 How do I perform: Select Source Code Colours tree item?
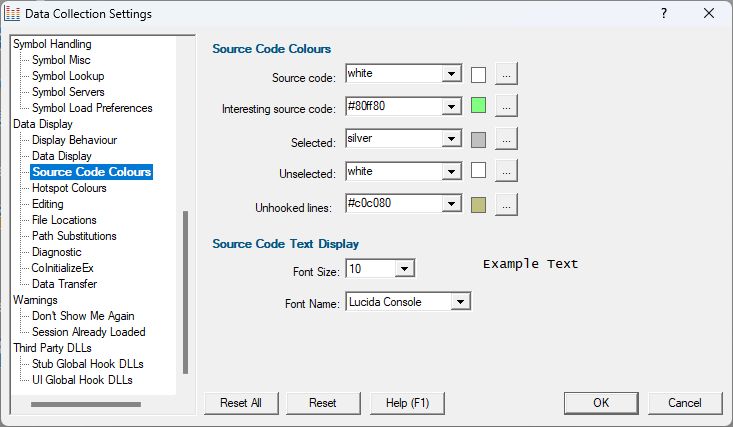click(x=92, y=172)
